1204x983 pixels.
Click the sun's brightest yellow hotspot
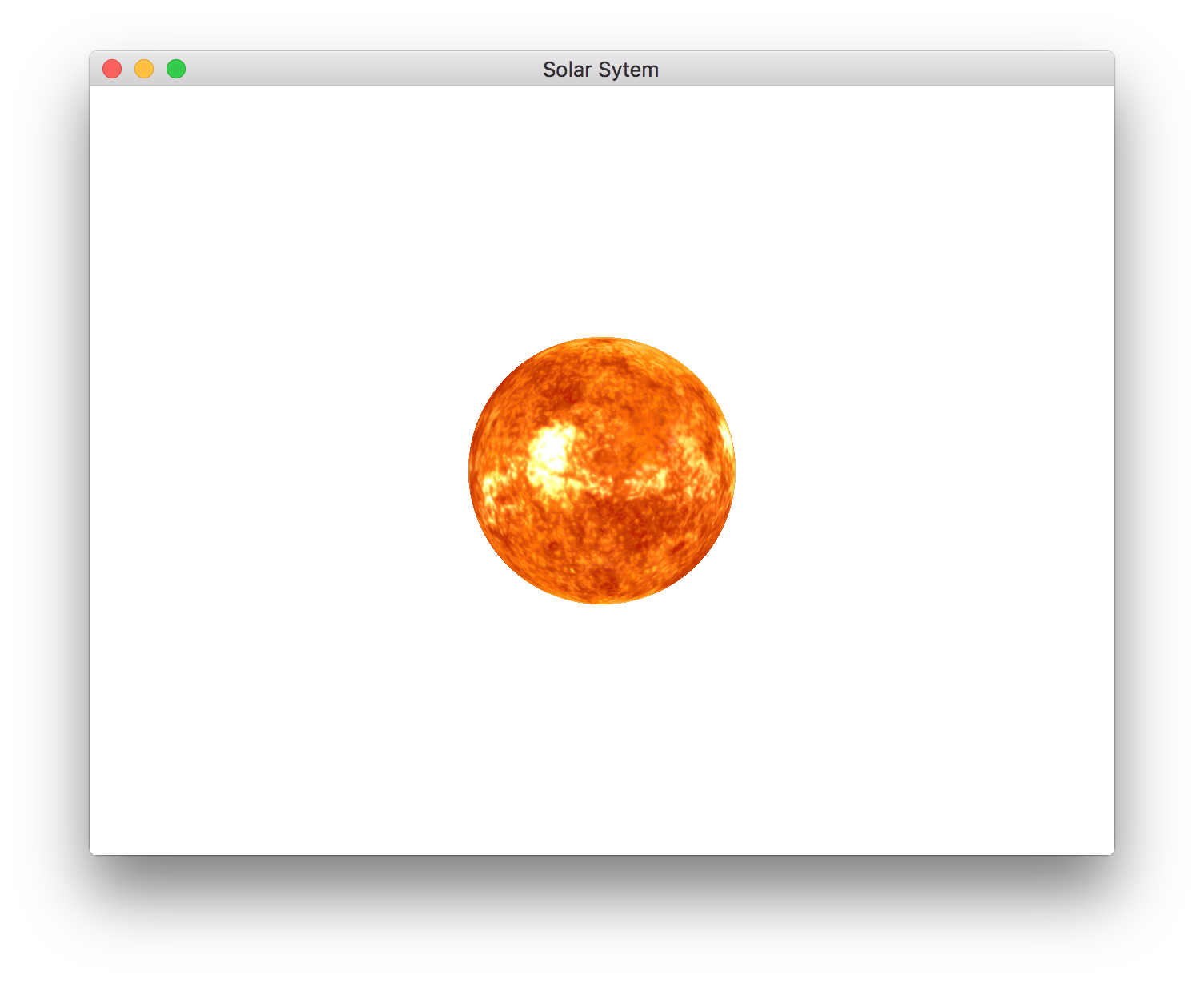click(x=552, y=448)
